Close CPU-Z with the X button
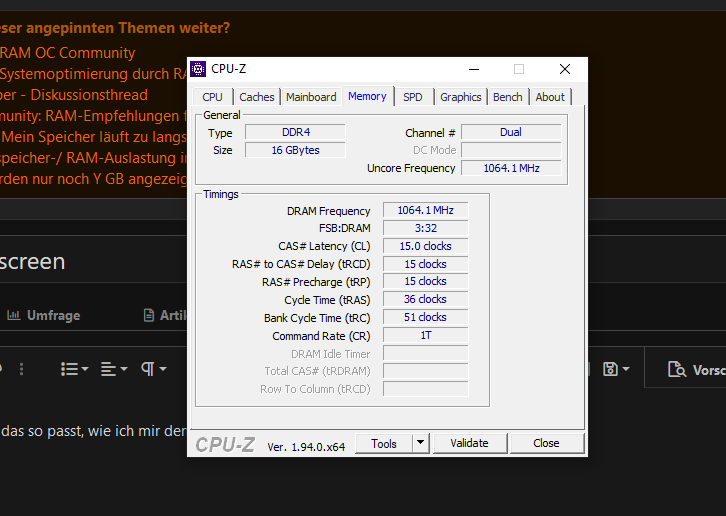The width and height of the screenshot is (726, 516). 565,69
